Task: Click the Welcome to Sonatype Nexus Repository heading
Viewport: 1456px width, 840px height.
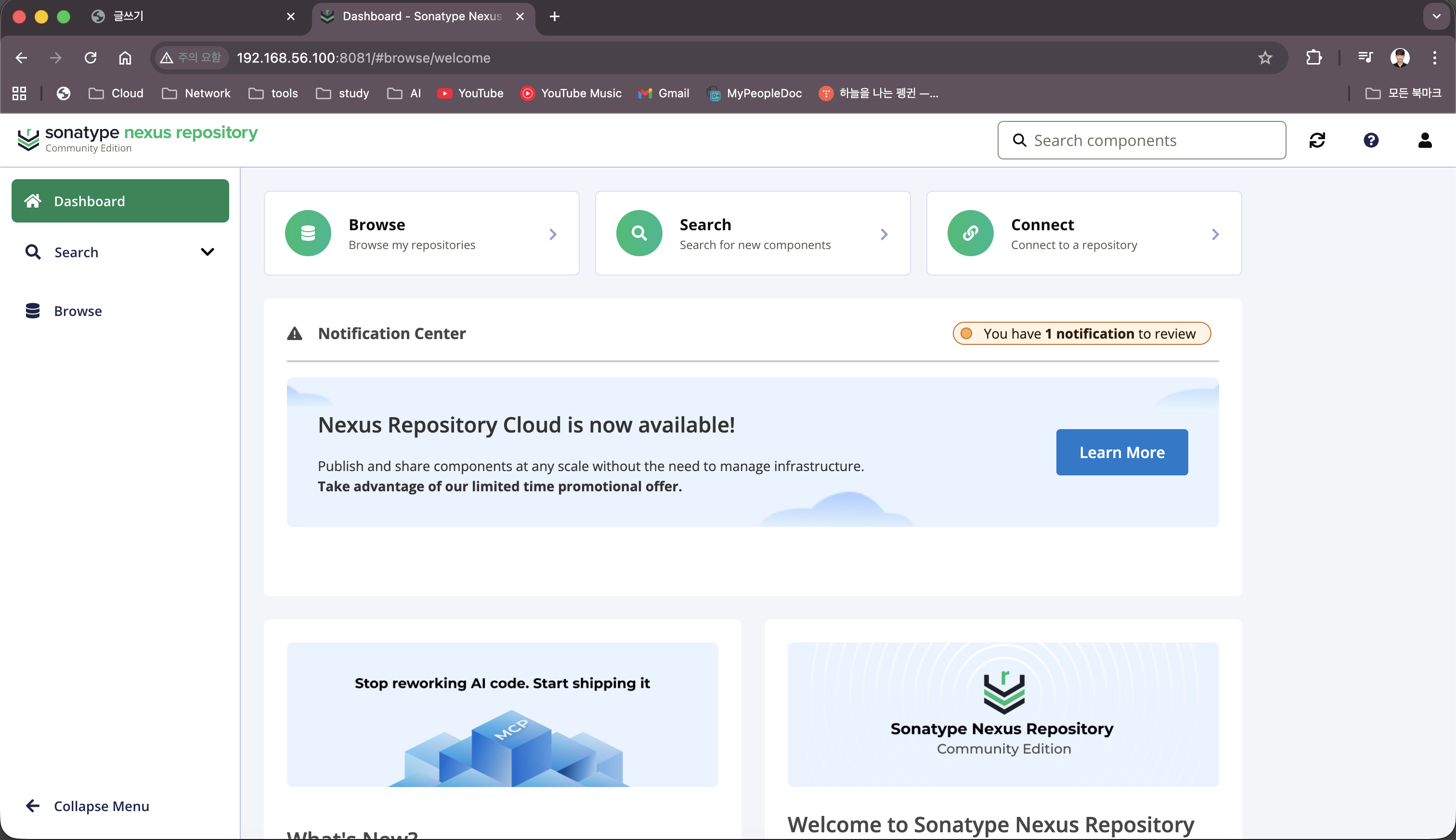Action: click(x=991, y=825)
